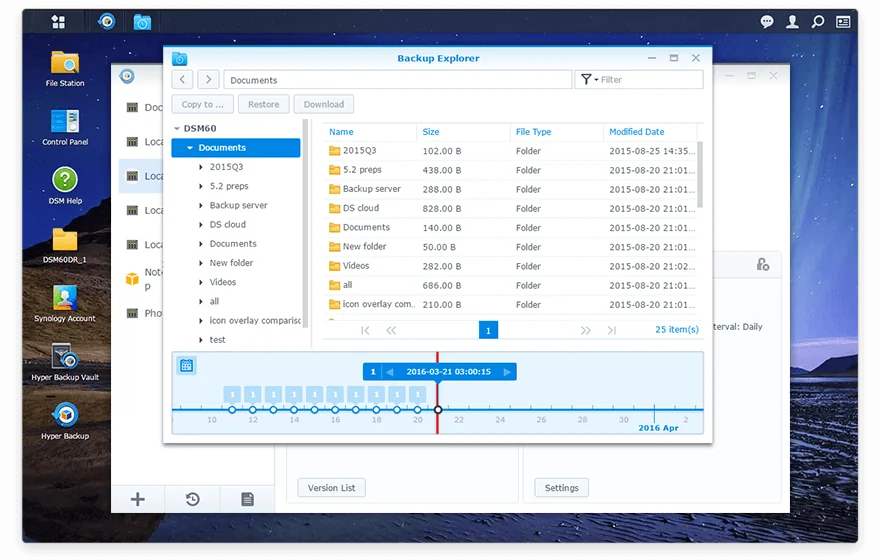Click the add backup task plus icon
This screenshot has width=880, height=560.
point(138,499)
